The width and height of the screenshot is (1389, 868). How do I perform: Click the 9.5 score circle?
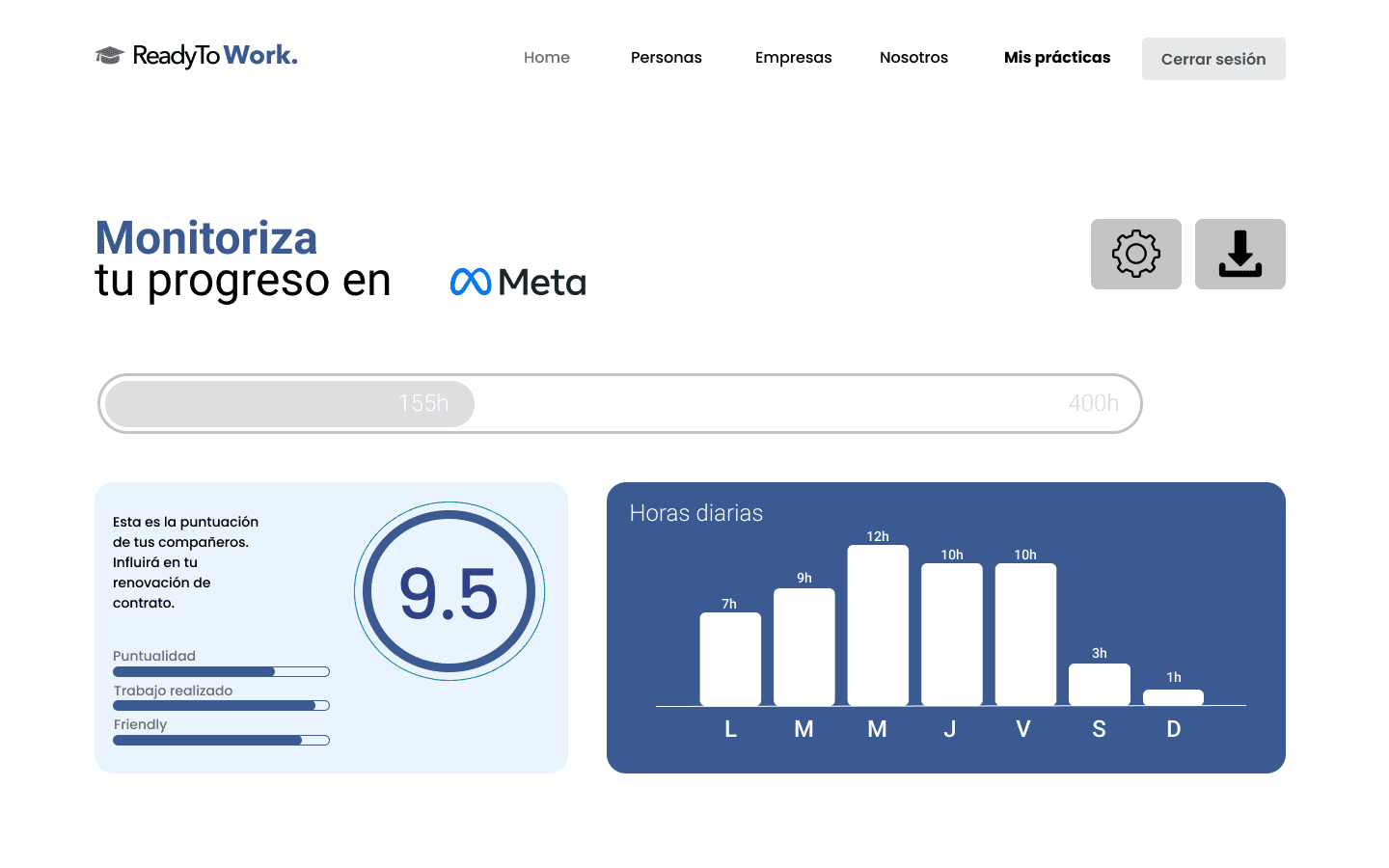449,591
